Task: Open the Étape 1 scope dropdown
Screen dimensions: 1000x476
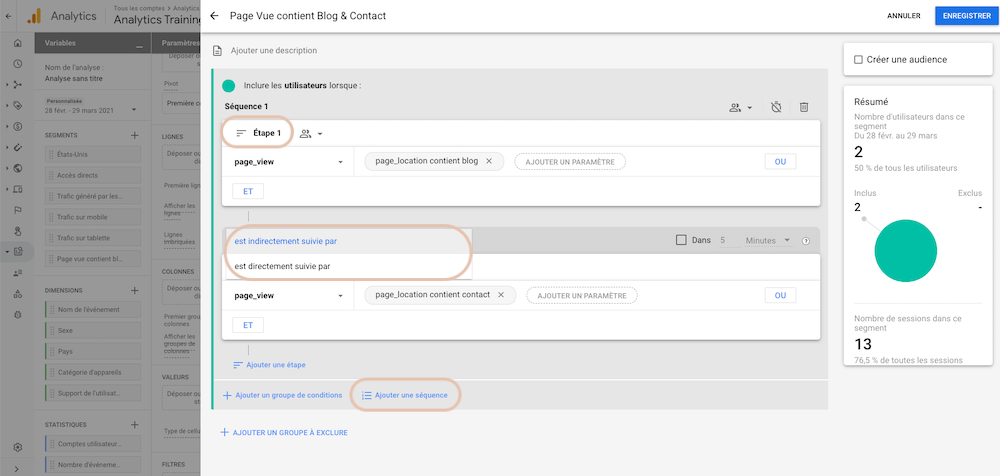Action: 311,133
